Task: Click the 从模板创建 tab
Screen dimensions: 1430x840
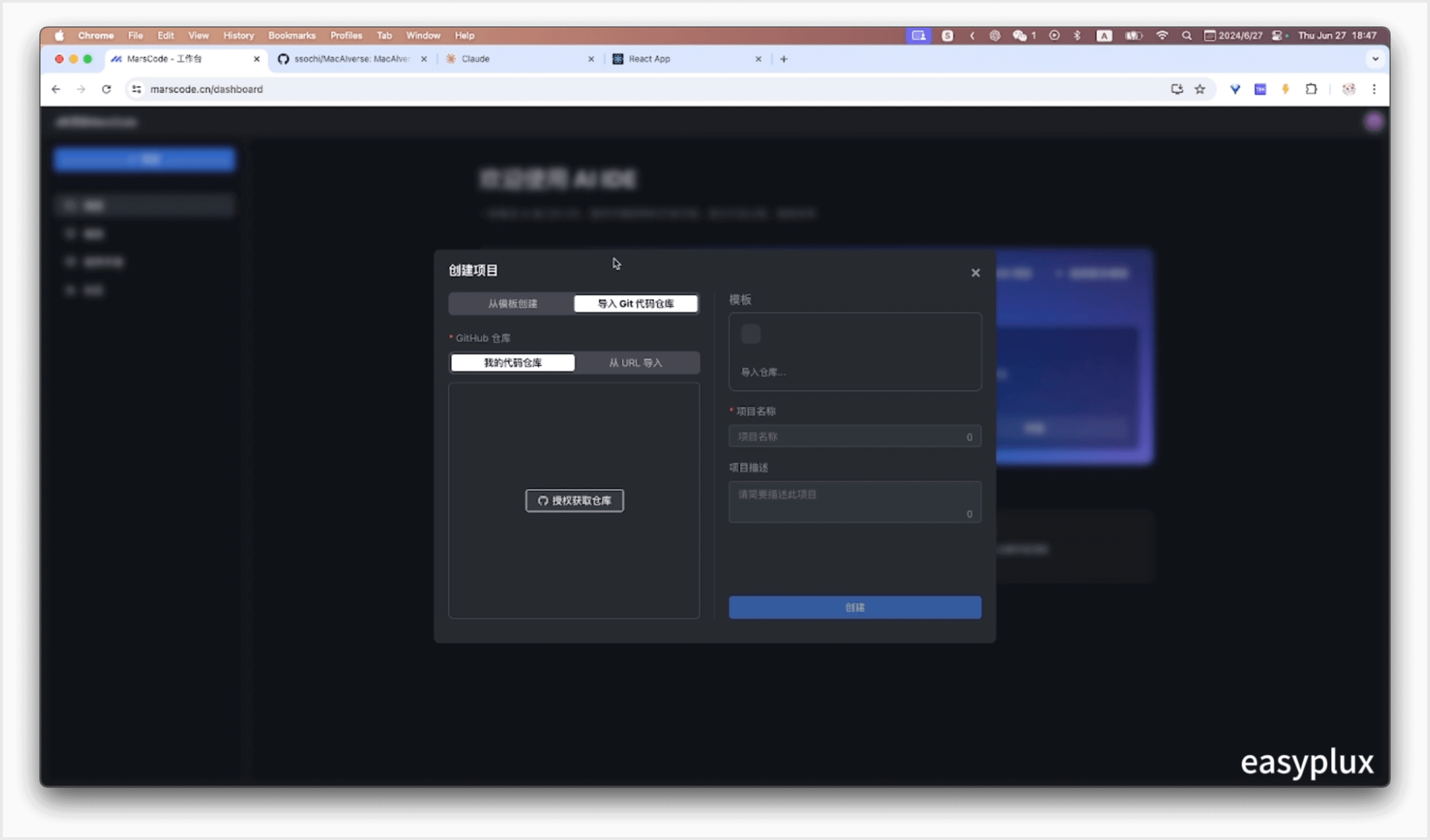Action: 511,303
